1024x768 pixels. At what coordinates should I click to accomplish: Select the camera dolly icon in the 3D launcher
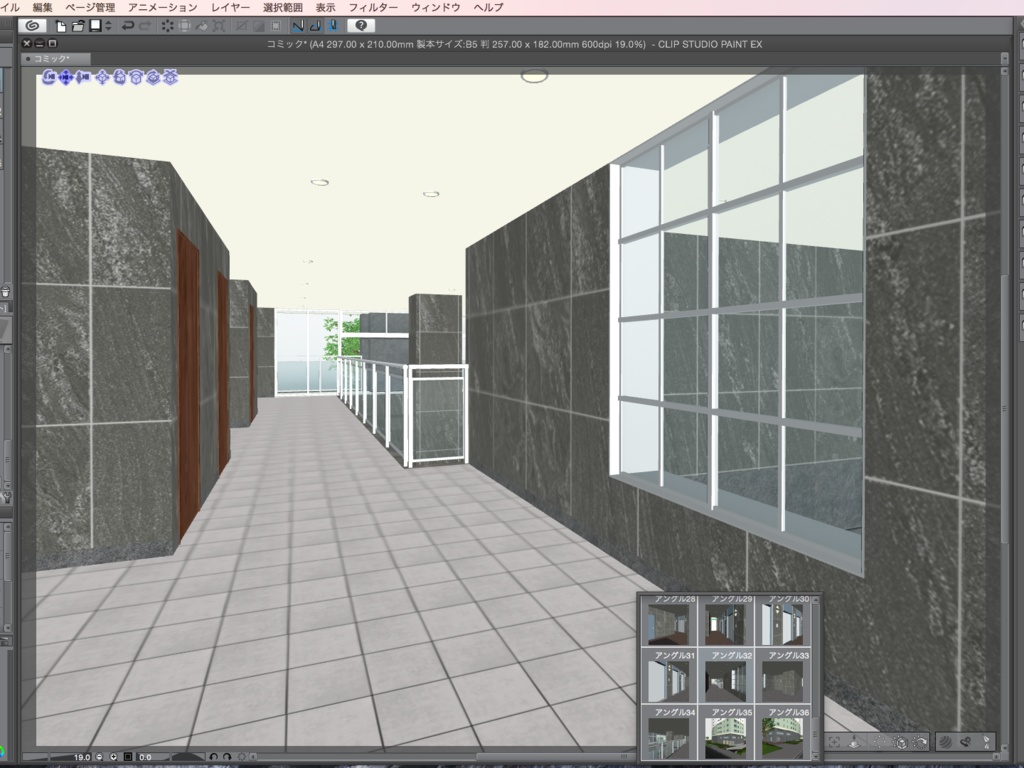(x=83, y=80)
